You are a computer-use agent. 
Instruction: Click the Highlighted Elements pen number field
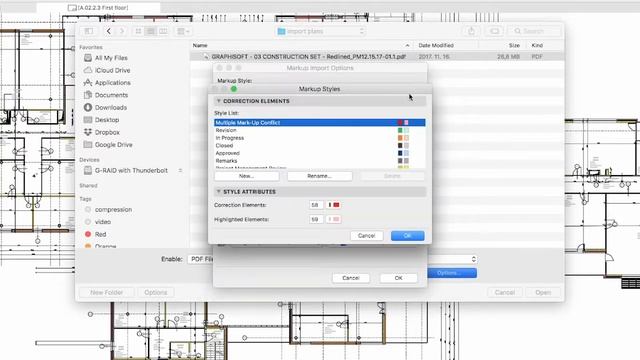[316, 220]
